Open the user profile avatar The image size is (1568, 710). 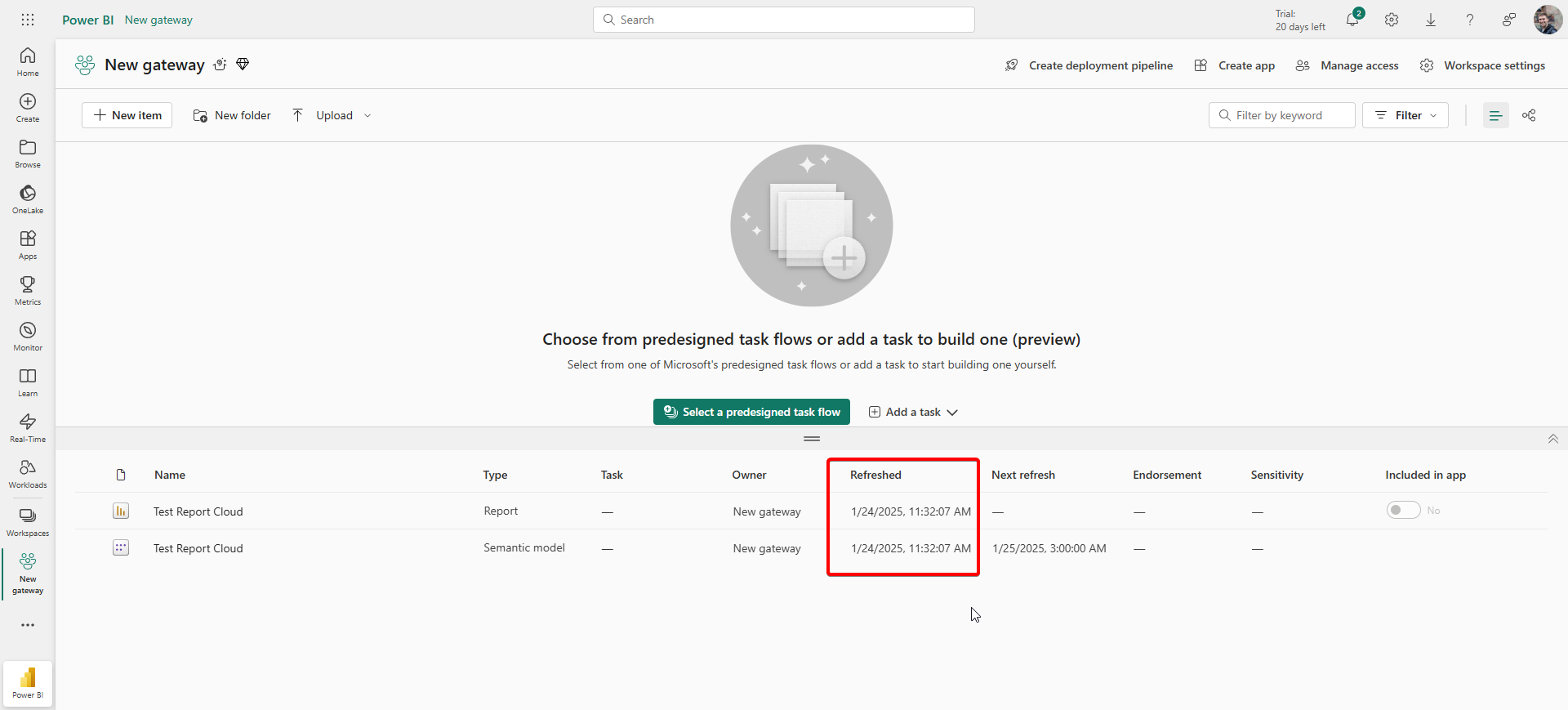pos(1548,20)
